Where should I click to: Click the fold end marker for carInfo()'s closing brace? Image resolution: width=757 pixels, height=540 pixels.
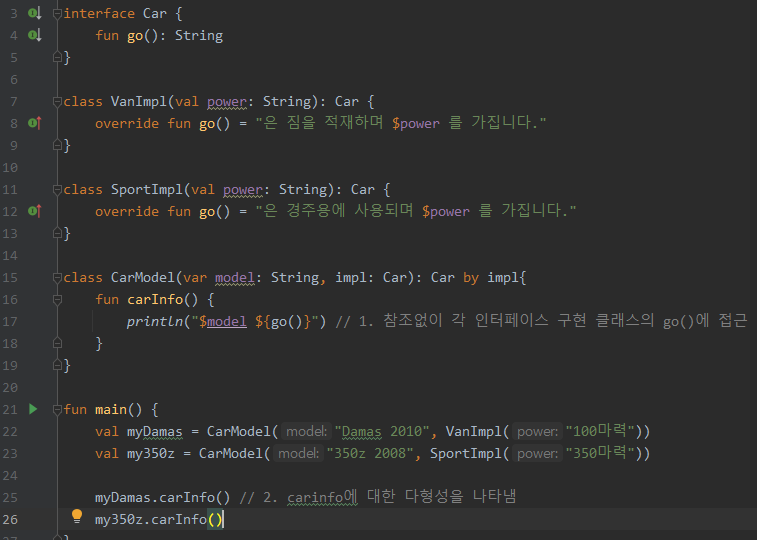tap(57, 344)
